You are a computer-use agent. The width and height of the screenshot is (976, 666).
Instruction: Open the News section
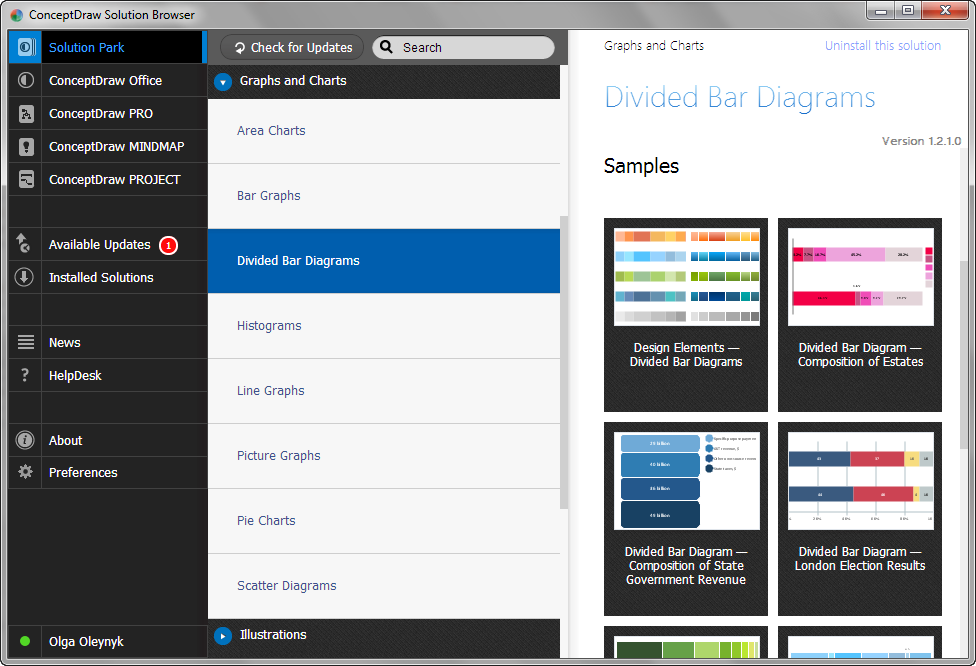point(108,342)
